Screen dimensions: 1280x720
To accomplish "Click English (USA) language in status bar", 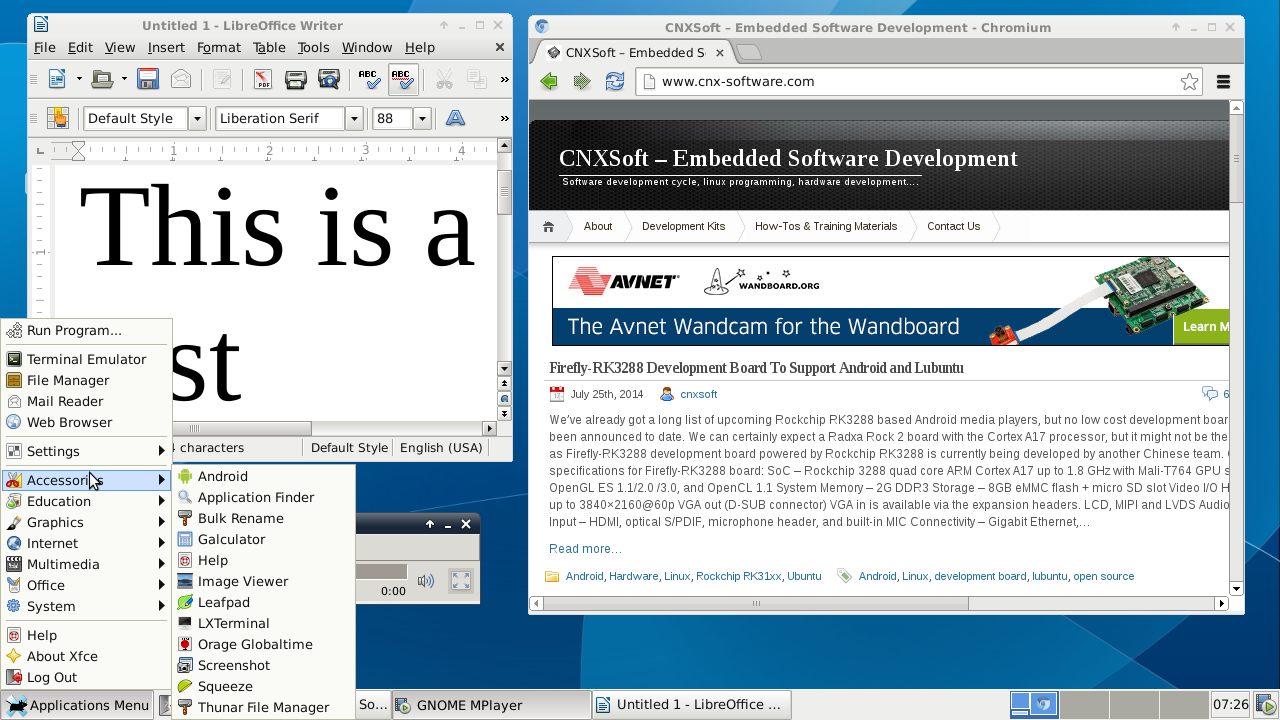I will click(x=441, y=448).
